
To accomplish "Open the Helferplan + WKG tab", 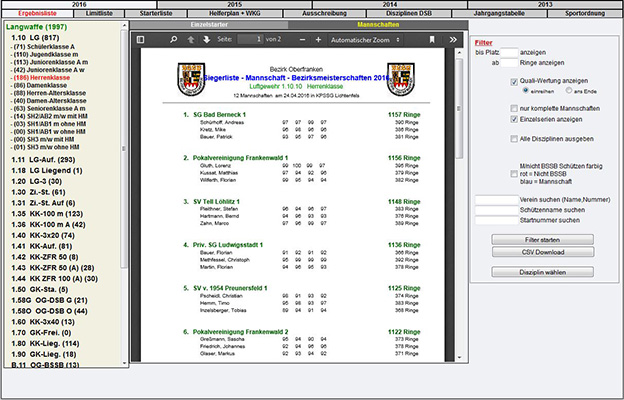I will [x=235, y=13].
